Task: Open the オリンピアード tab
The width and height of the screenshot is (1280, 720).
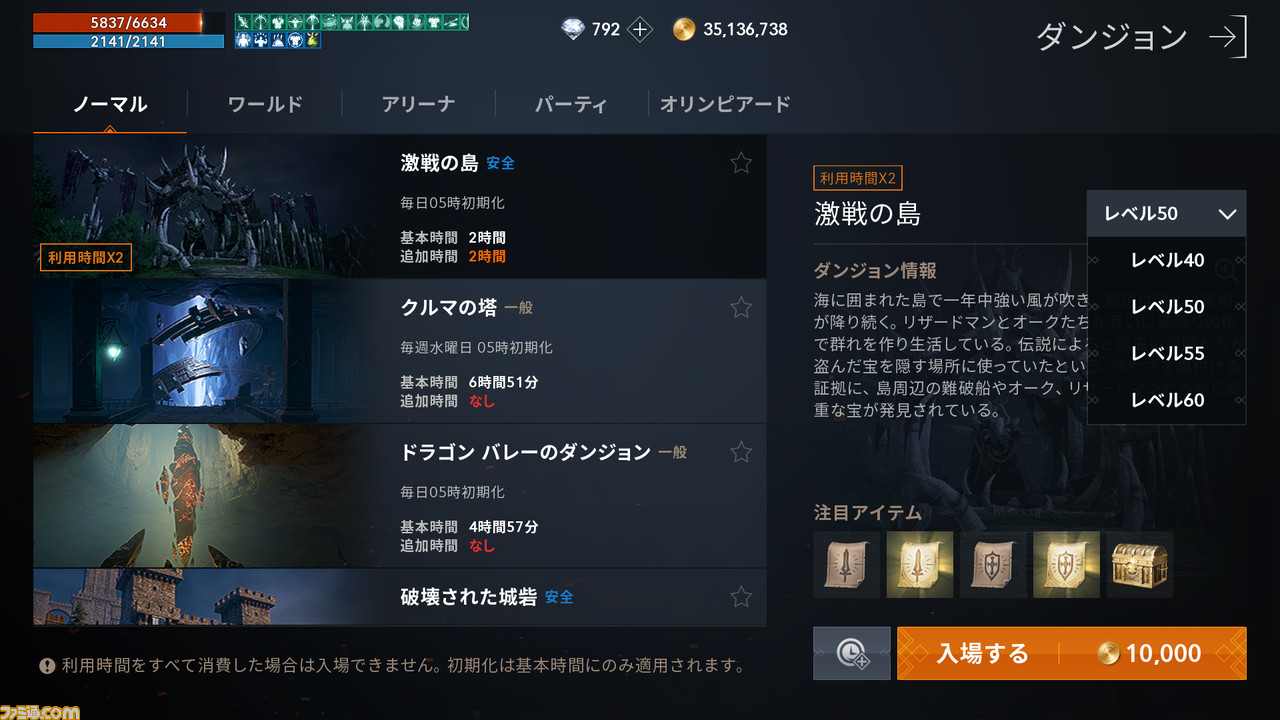Action: click(725, 104)
